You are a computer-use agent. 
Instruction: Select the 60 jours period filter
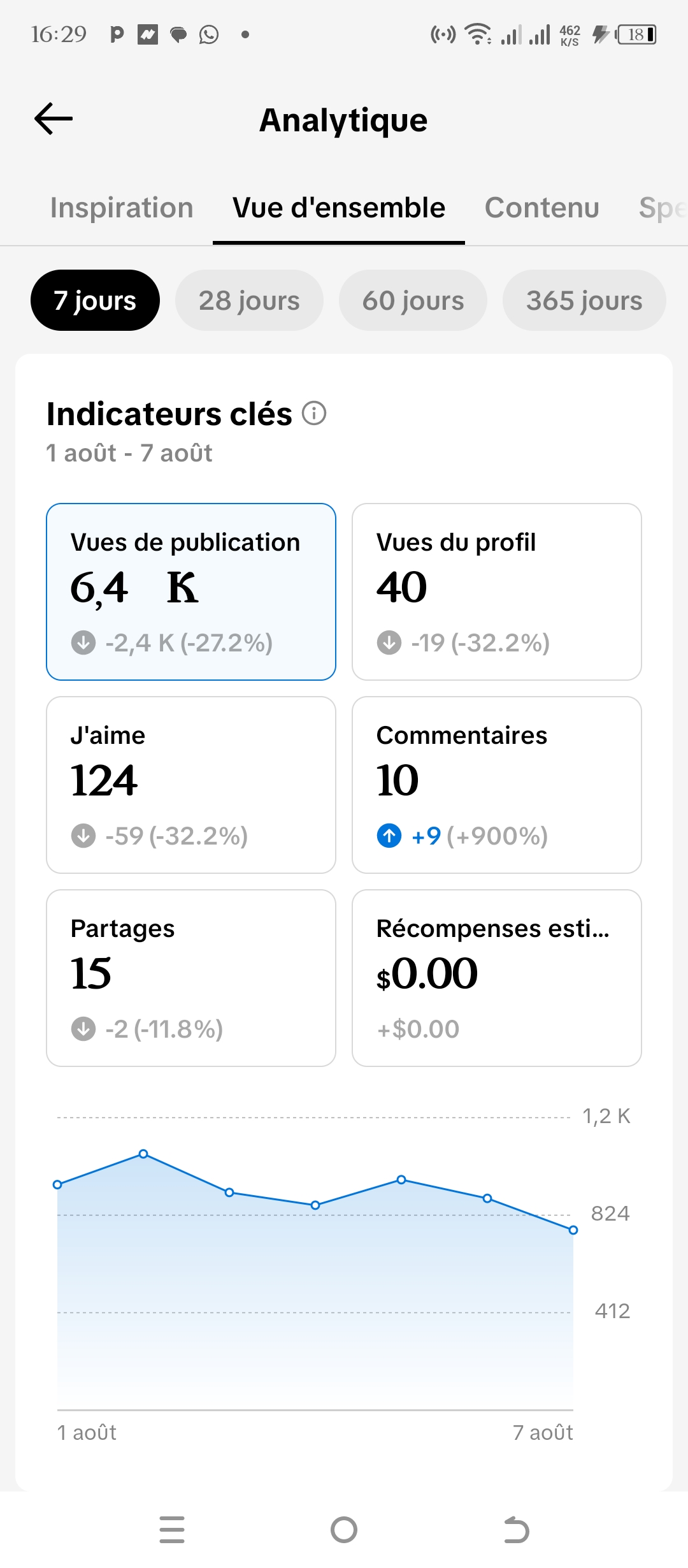(413, 300)
